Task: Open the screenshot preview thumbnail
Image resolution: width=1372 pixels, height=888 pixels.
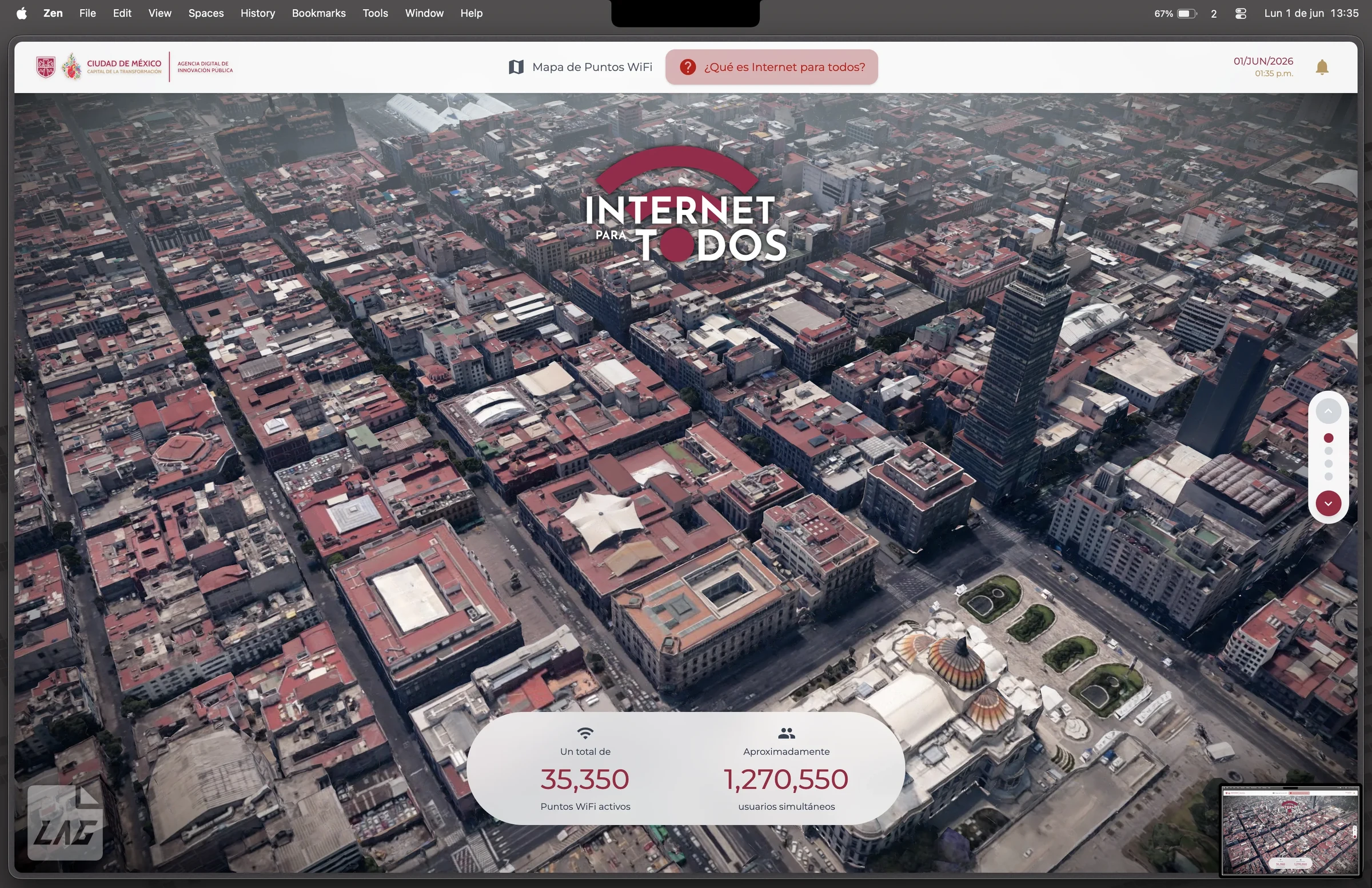Action: coord(1290,831)
